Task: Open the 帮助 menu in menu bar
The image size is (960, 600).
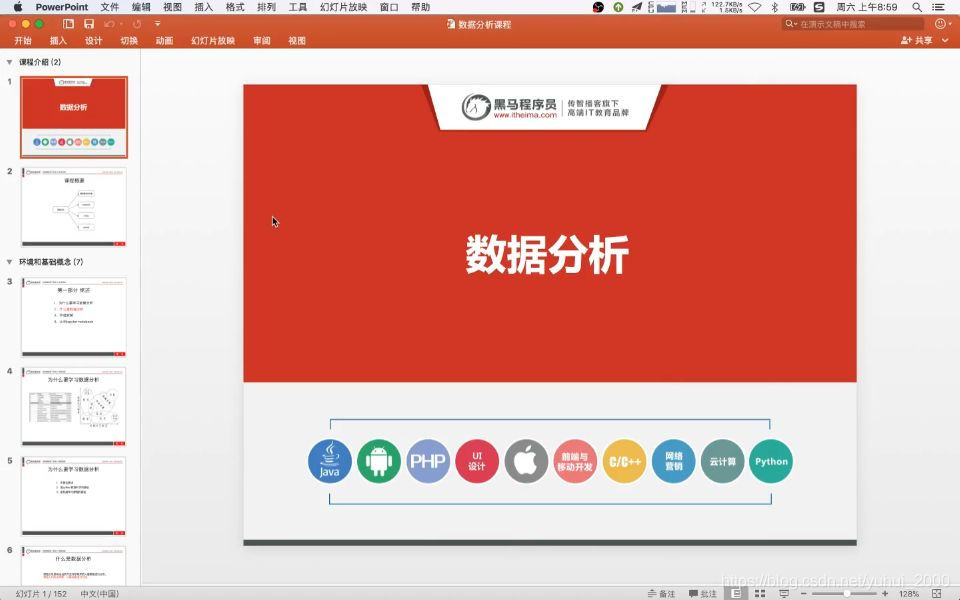Action: pyautogui.click(x=421, y=7)
